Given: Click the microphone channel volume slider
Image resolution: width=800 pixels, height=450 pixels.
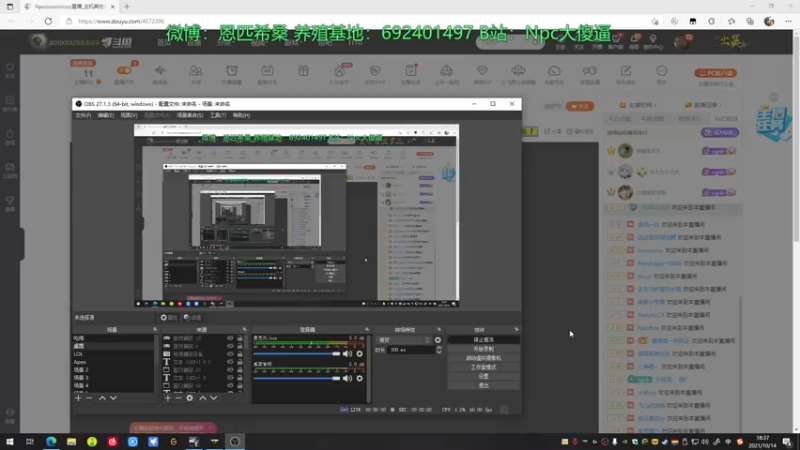Looking at the screenshot, I should pyautogui.click(x=296, y=354).
